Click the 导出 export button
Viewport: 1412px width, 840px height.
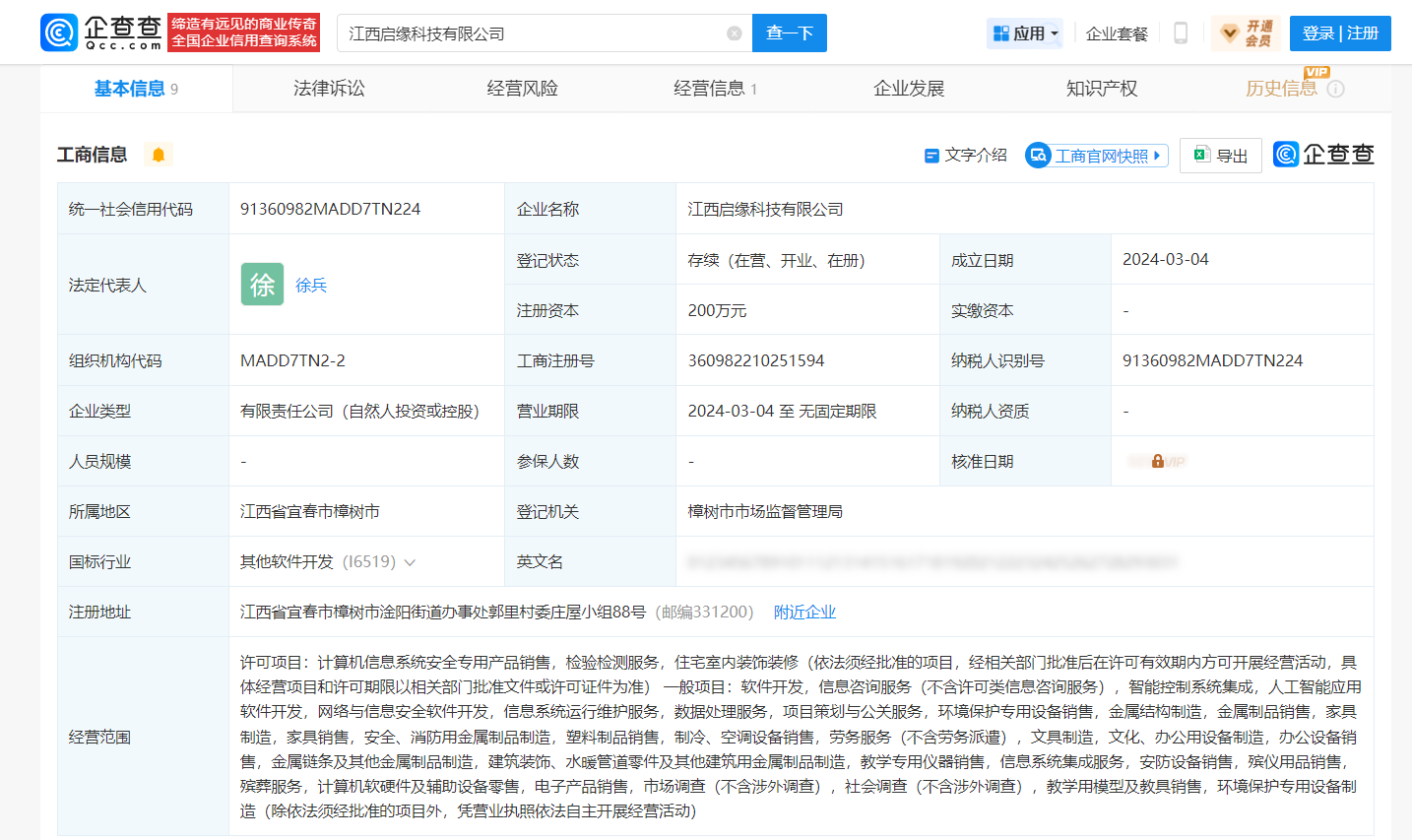(x=1221, y=156)
